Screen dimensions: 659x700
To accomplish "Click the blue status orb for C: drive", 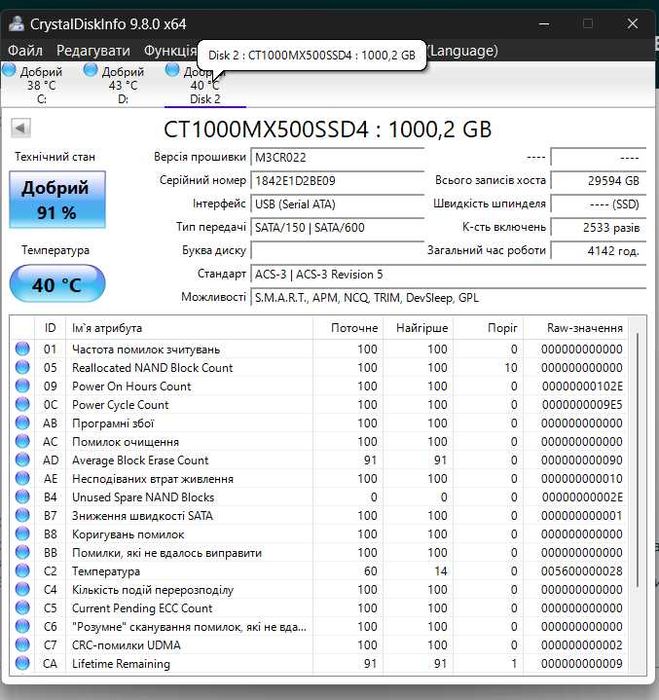I will 9,70.
